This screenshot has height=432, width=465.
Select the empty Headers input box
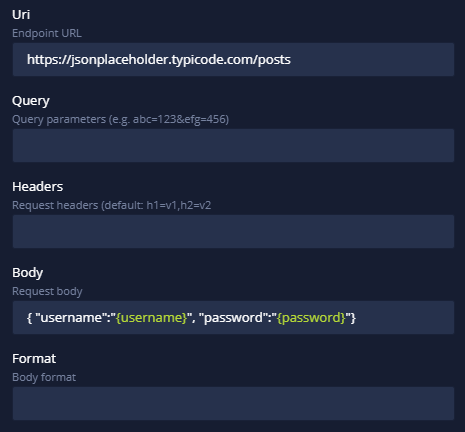pos(233,231)
